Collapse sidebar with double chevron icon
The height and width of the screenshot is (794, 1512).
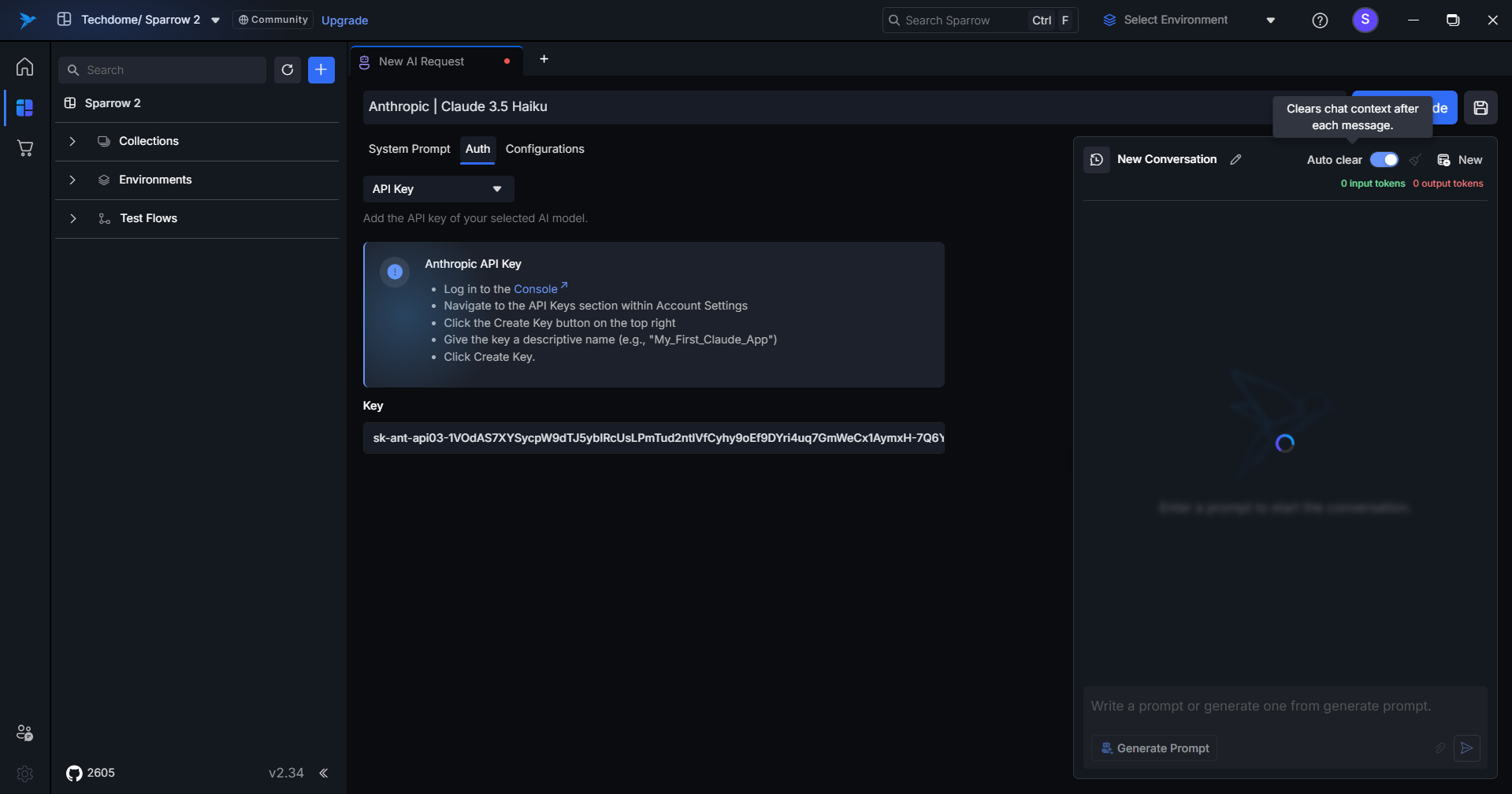coord(323,773)
